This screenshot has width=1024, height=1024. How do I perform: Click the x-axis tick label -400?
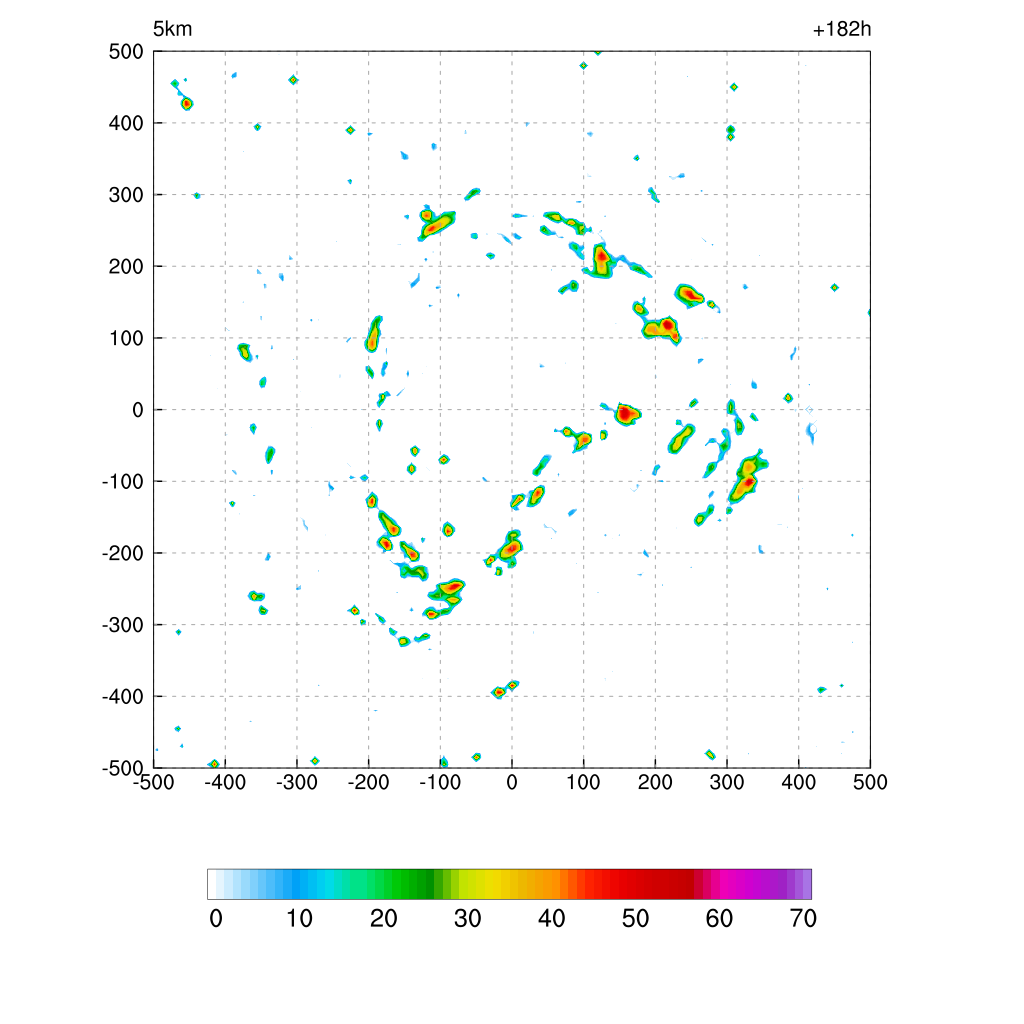point(225,782)
